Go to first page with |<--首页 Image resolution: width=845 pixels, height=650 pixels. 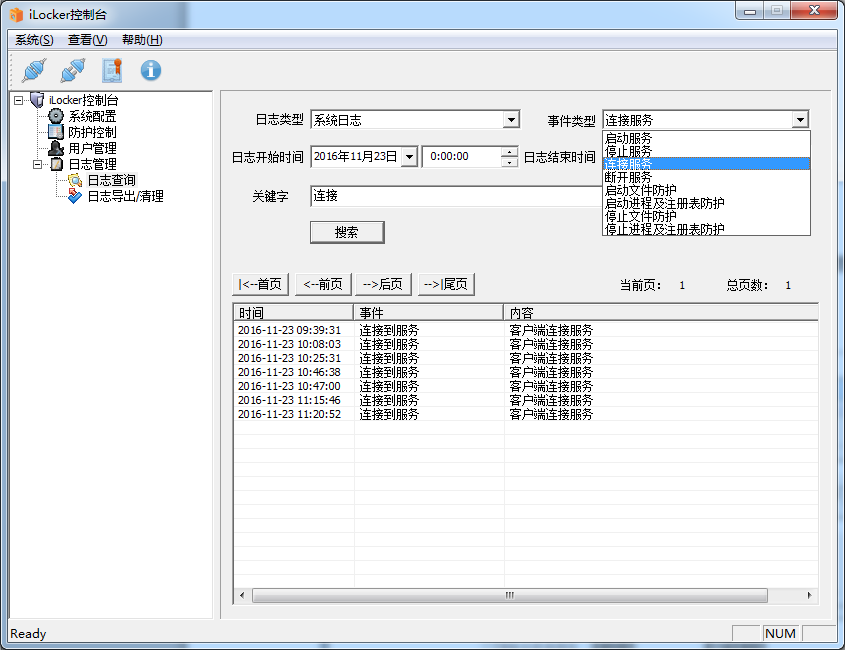click(x=260, y=284)
